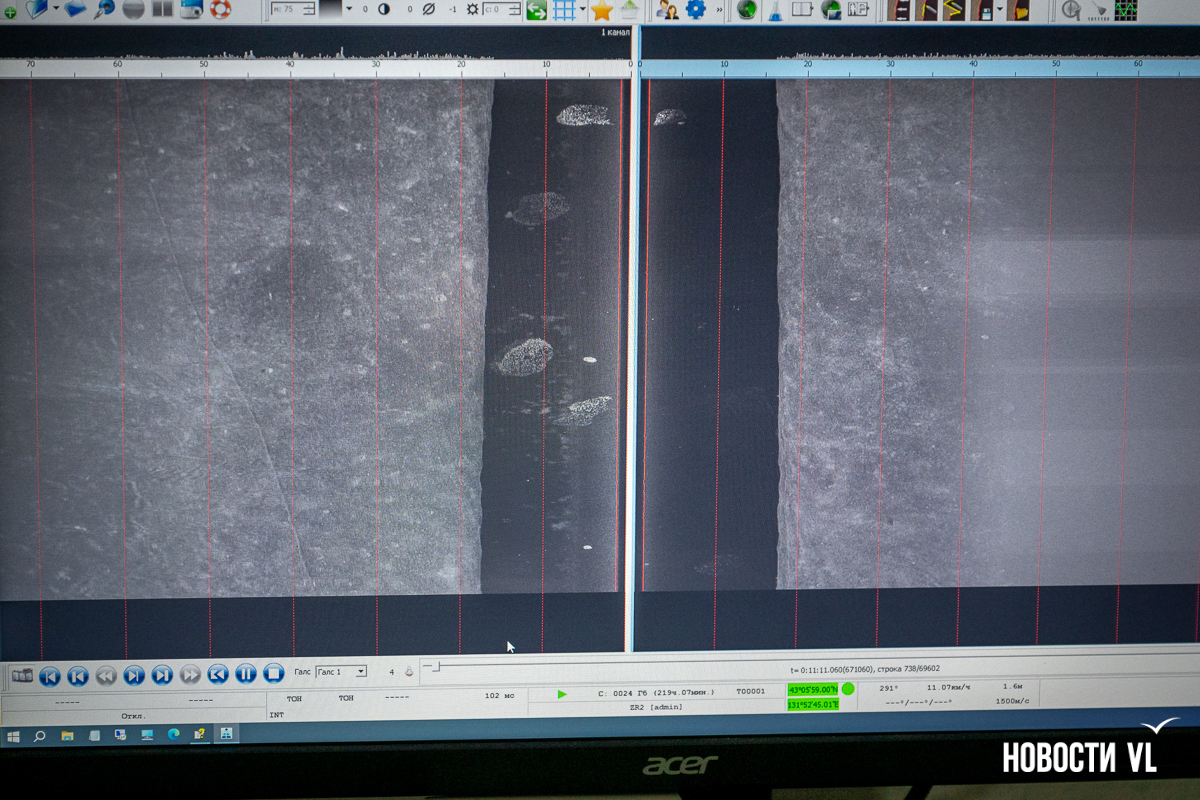The width and height of the screenshot is (1200, 800).
Task: Click the two-users icon in toolbar
Action: (666, 10)
